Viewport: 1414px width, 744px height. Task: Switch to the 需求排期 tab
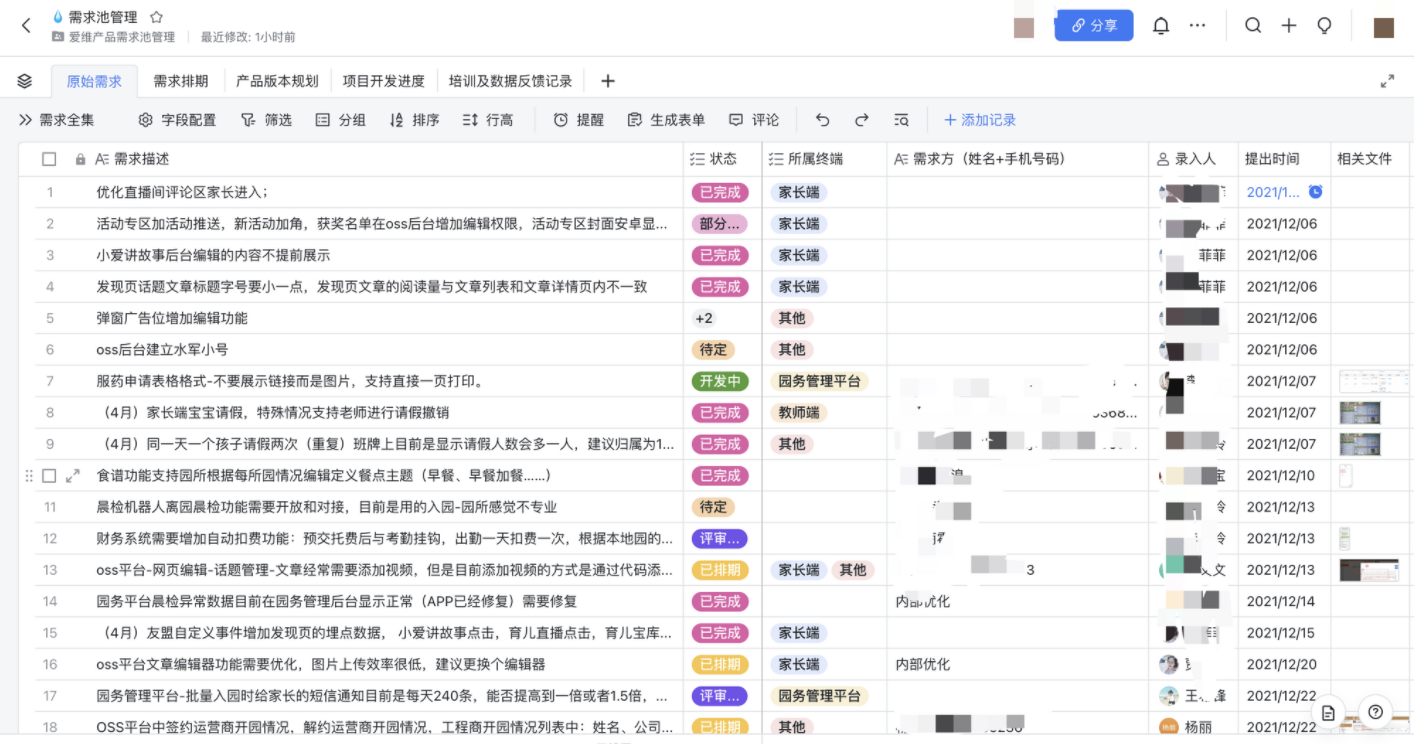click(x=181, y=81)
